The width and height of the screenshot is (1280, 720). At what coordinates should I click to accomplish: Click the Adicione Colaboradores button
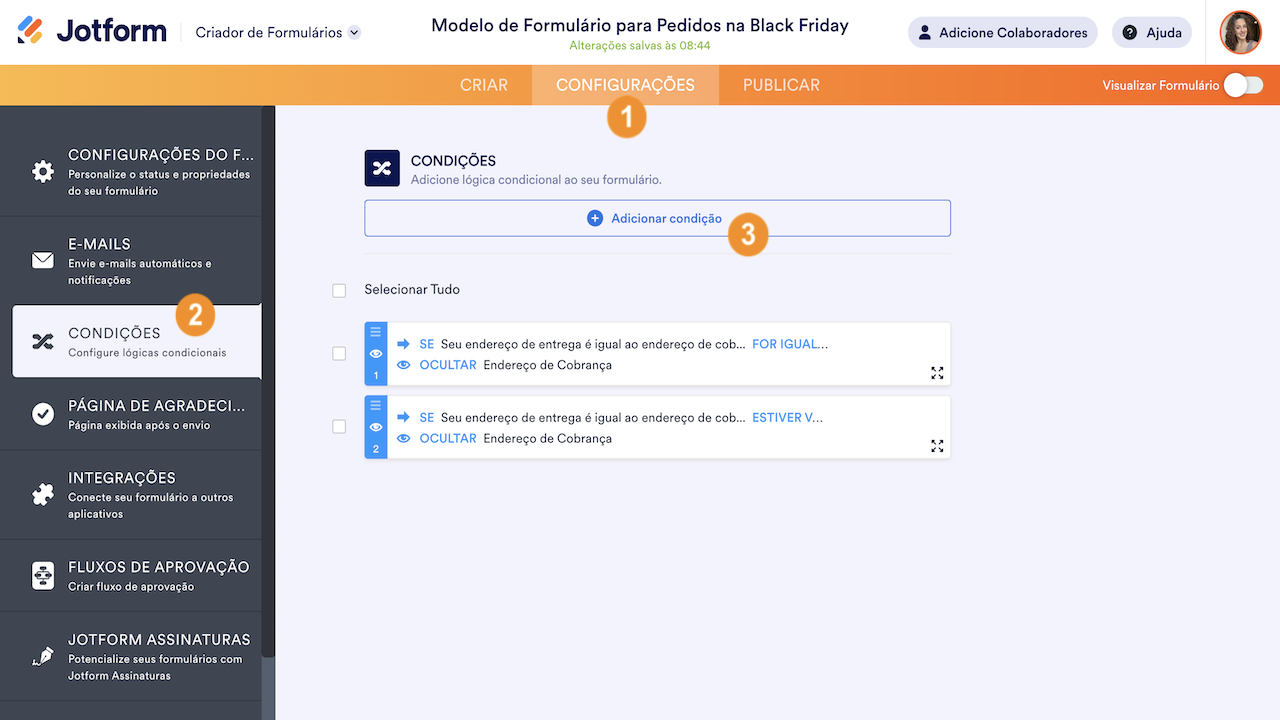point(1002,33)
